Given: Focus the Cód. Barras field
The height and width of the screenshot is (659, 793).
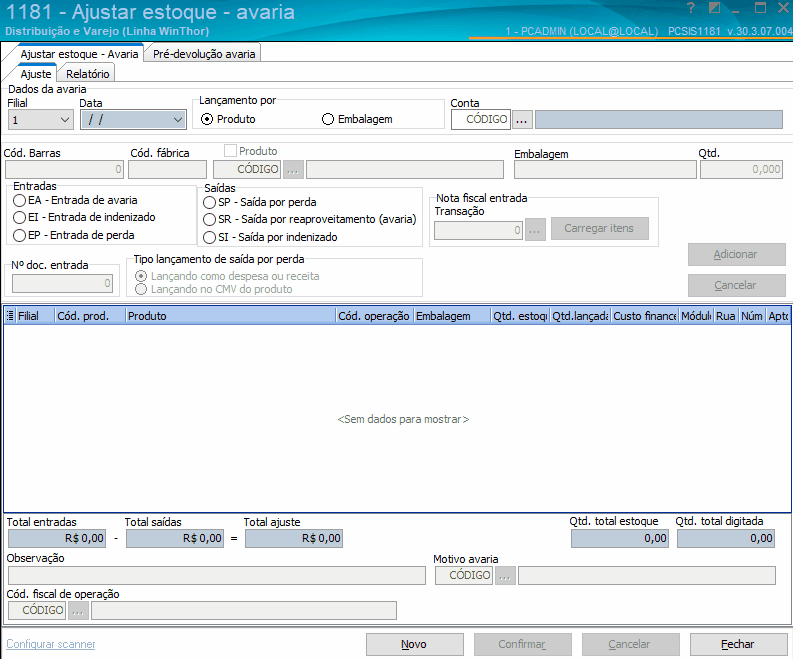Looking at the screenshot, I should point(64,169).
